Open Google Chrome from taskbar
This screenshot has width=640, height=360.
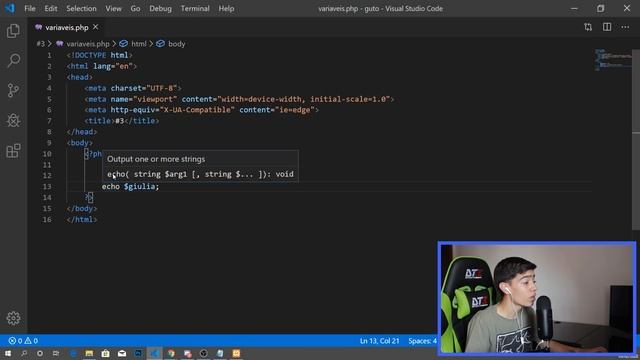(x=171, y=353)
